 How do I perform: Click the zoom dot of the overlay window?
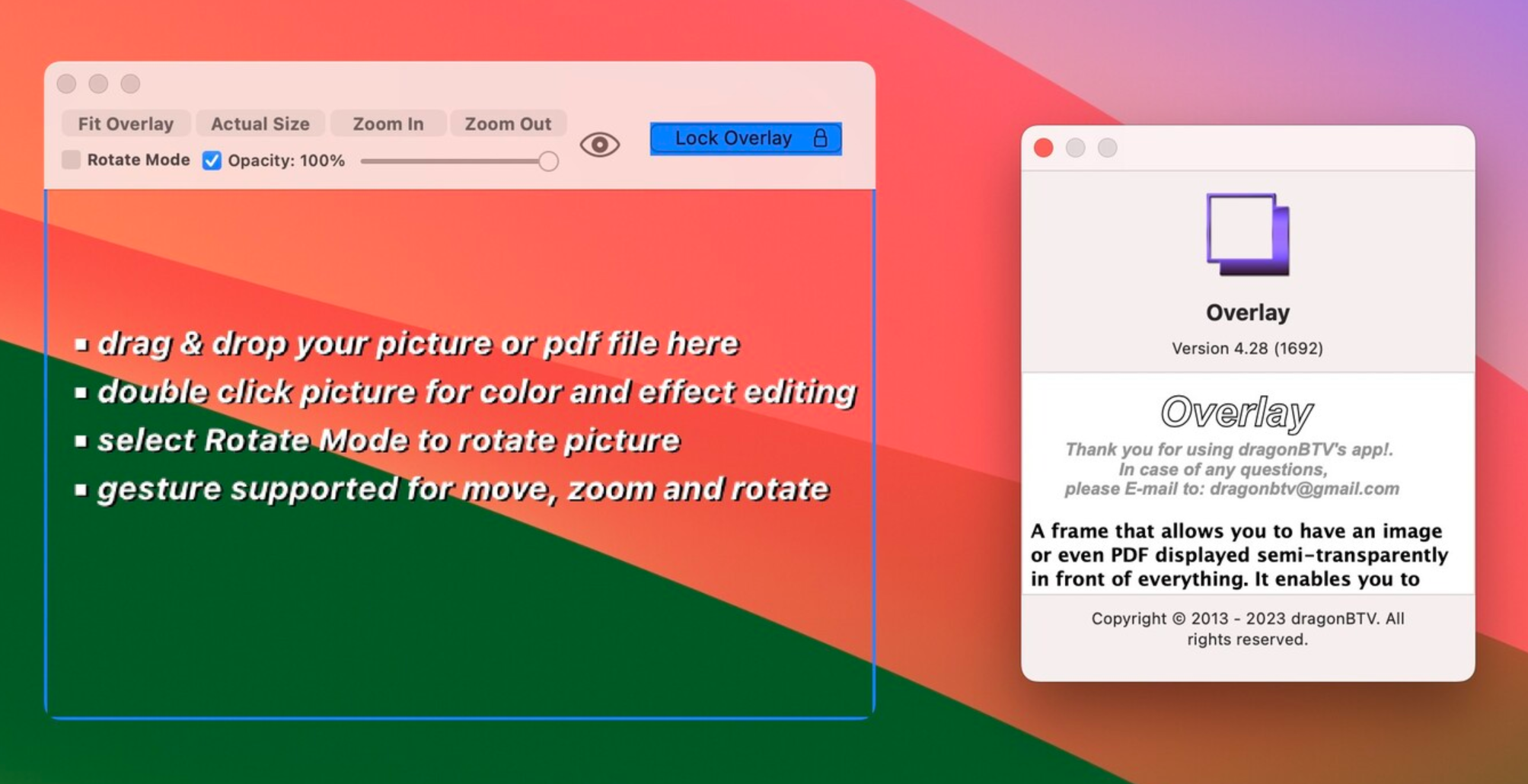pos(130,84)
